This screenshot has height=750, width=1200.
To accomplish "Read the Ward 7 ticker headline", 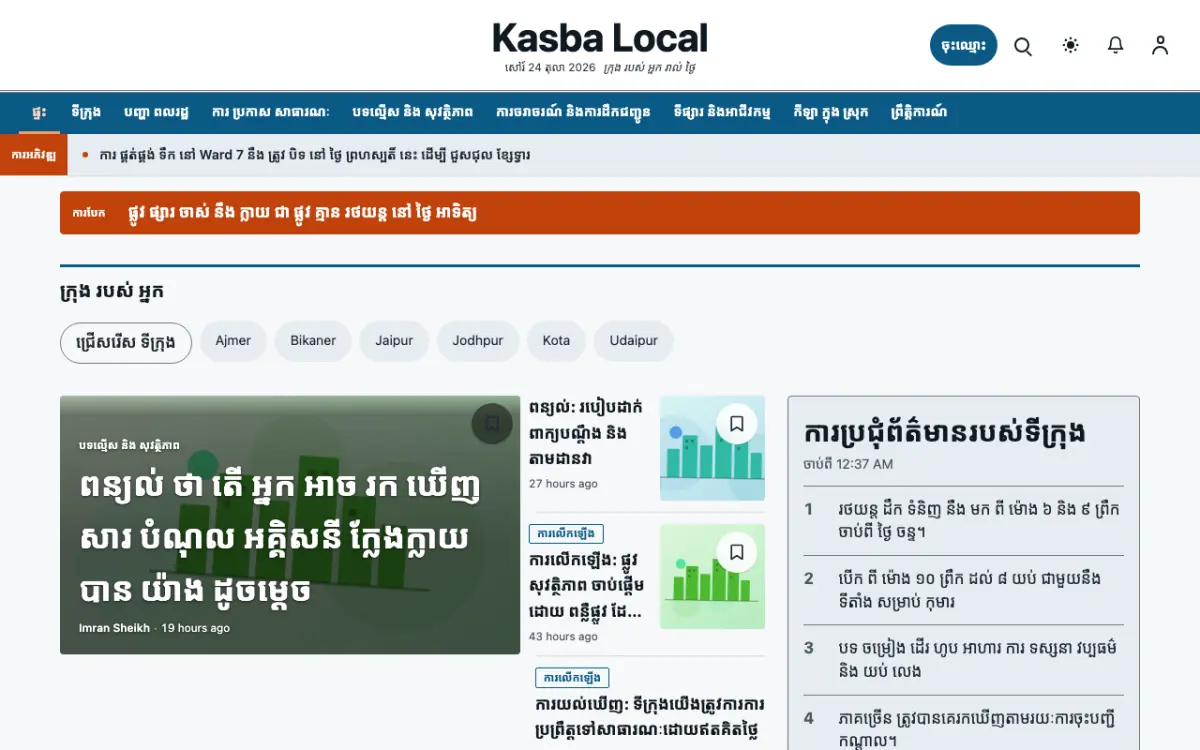I will tap(315, 155).
